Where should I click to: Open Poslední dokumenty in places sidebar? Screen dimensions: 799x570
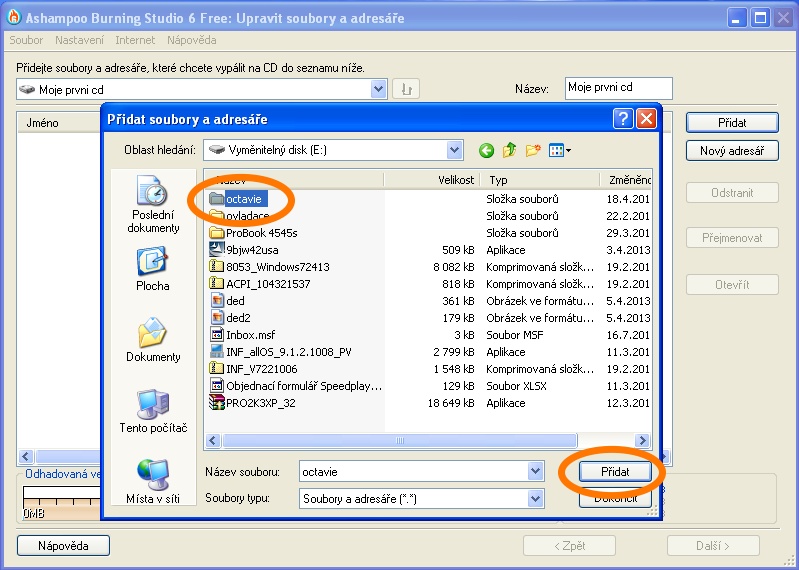tap(153, 204)
